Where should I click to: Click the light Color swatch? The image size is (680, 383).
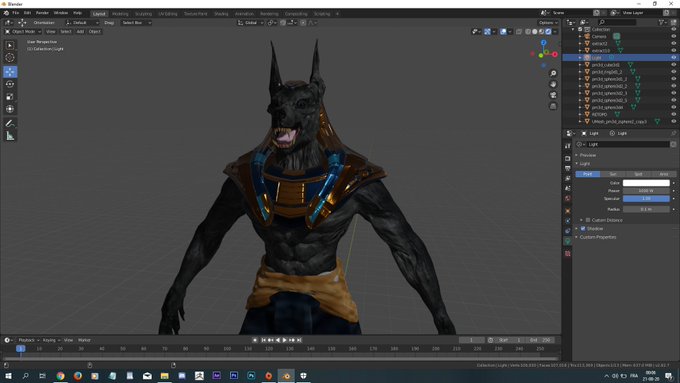[x=646, y=183]
